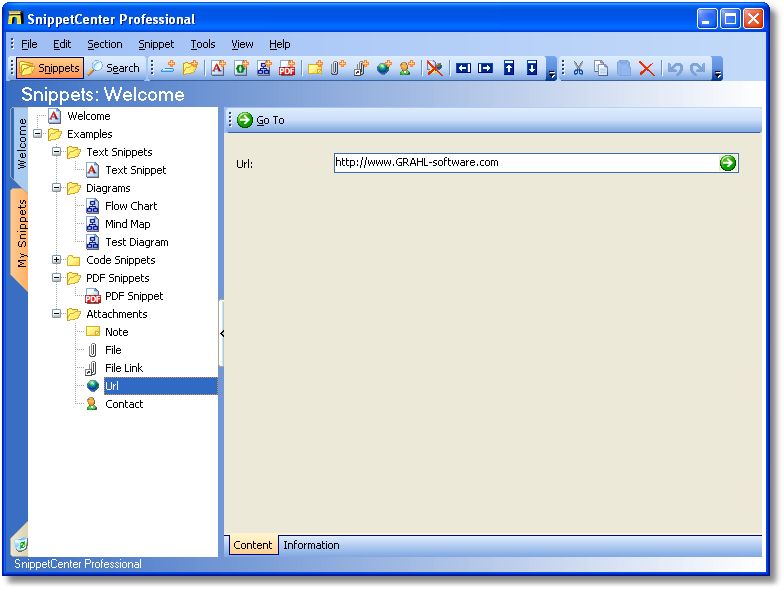This screenshot has width=784, height=590.
Task: Collapse the PDF Snippets folder
Action: click(x=56, y=278)
